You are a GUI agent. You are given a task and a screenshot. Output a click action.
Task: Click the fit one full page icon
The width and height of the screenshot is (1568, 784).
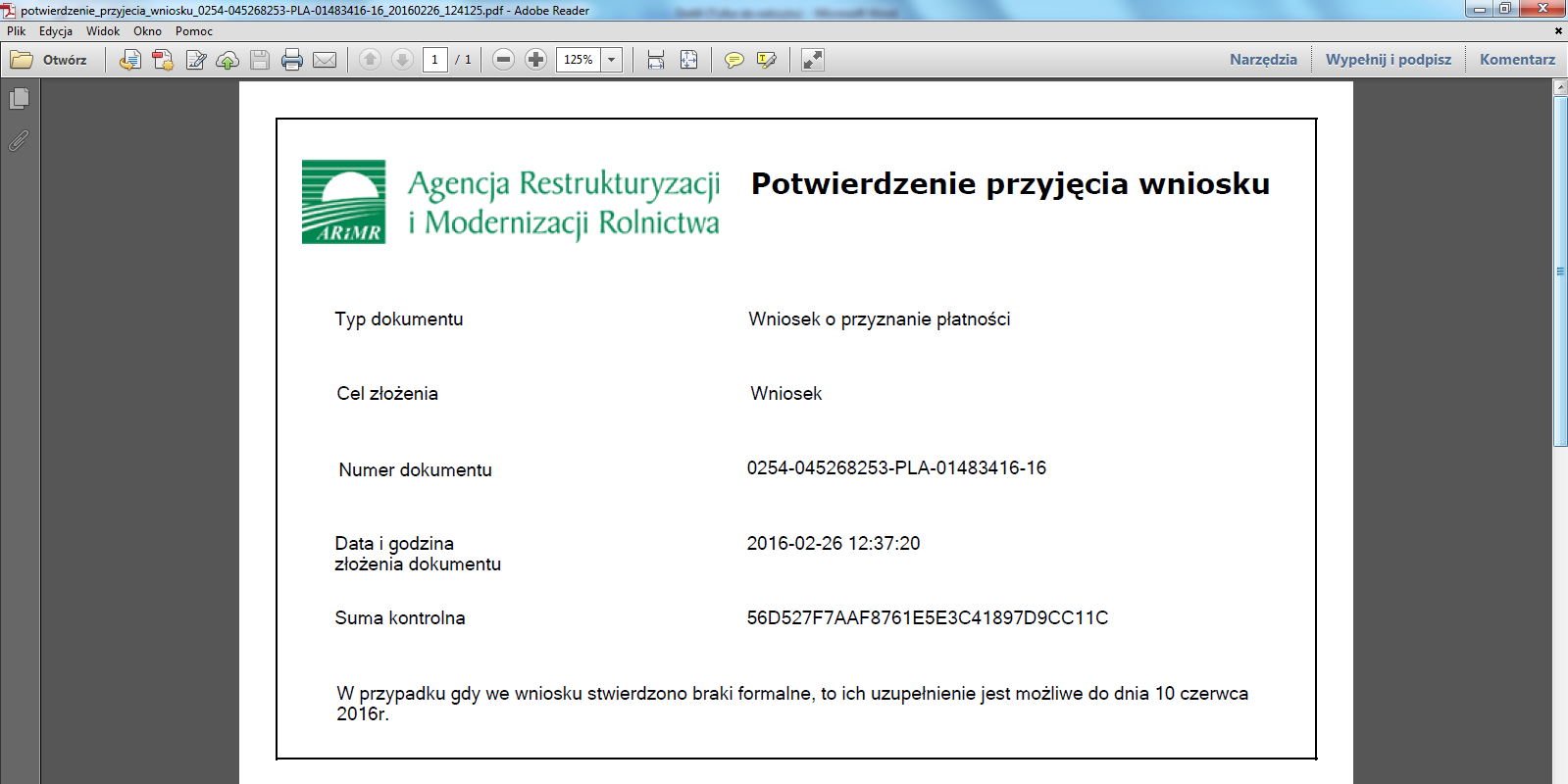[689, 60]
